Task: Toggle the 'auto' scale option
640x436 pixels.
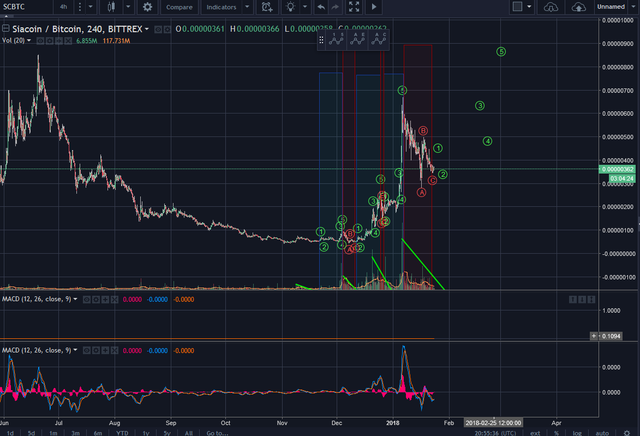Action: pos(602,433)
